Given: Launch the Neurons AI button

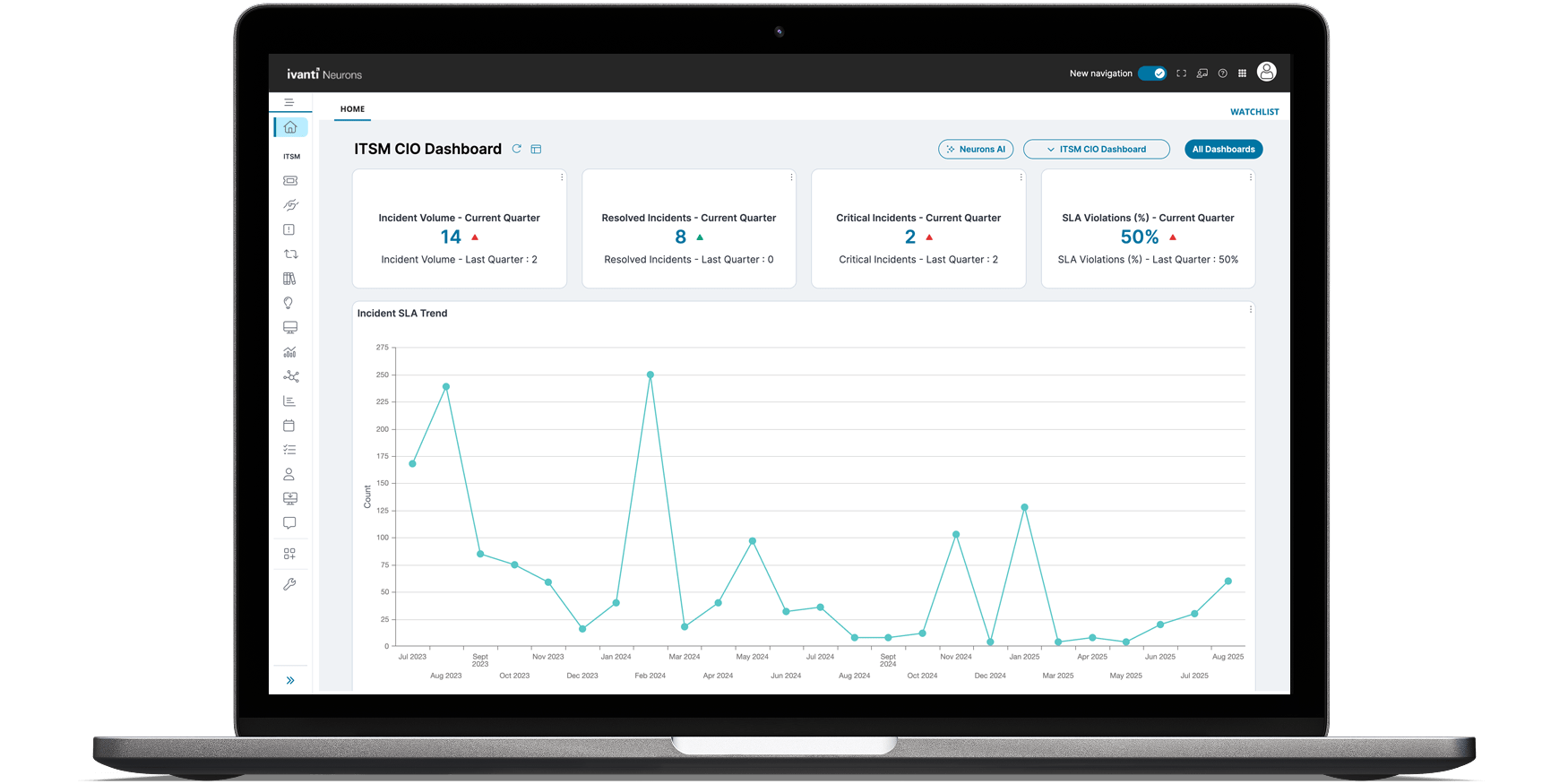Looking at the screenshot, I should pos(976,150).
